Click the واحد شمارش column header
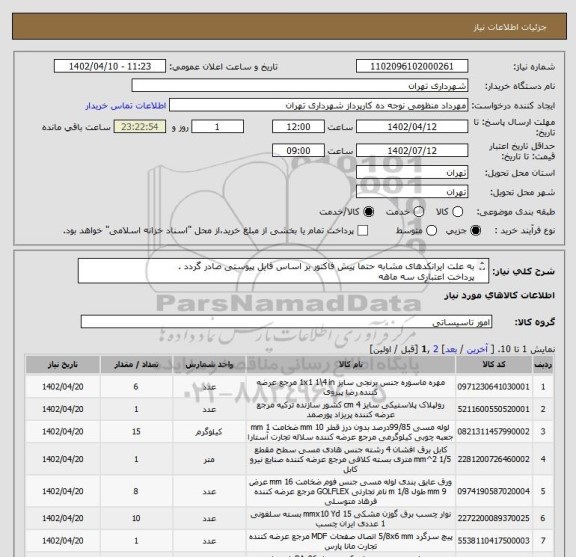Viewport: 576px width, 557px height. [x=209, y=364]
